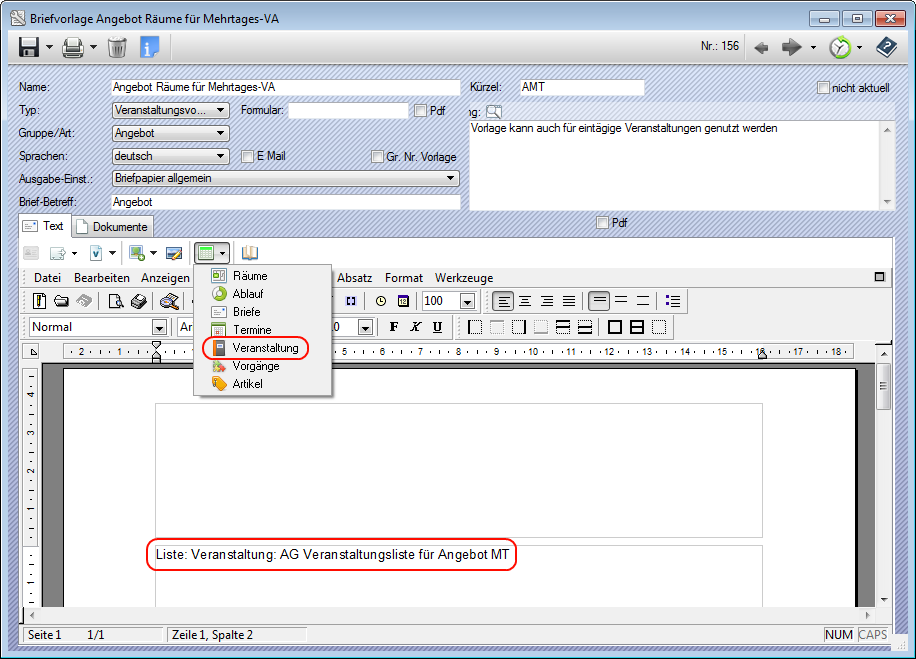916x659 pixels.
Task: Select 'Veranstaltung' from the list menu
Action: pos(264,348)
